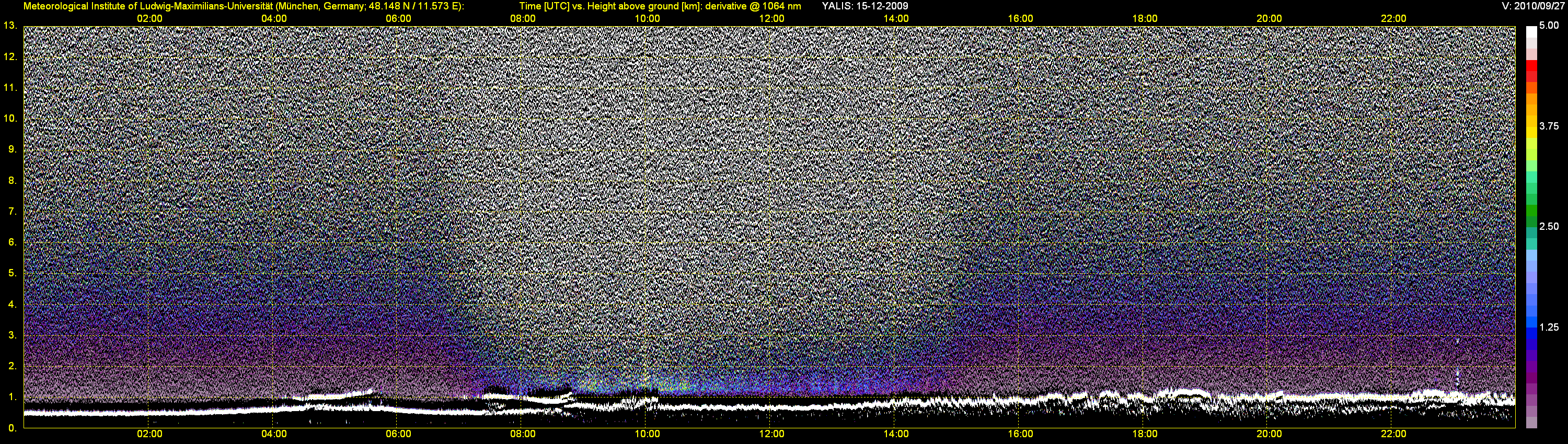Image resolution: width=1568 pixels, height=444 pixels.
Task: Click the 4. km height axis label
Action: point(12,304)
